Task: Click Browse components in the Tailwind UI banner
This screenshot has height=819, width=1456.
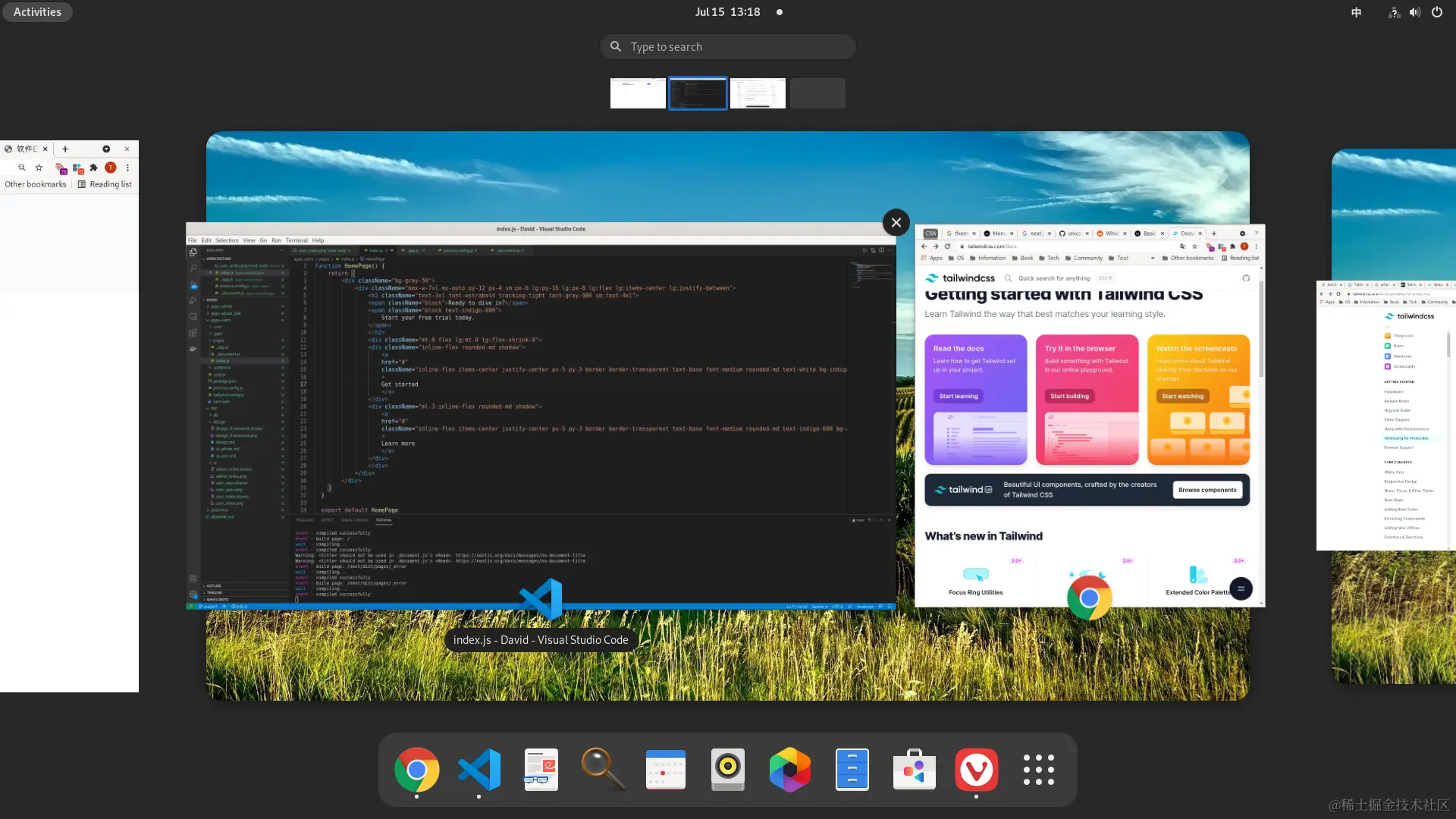Action: point(1208,489)
